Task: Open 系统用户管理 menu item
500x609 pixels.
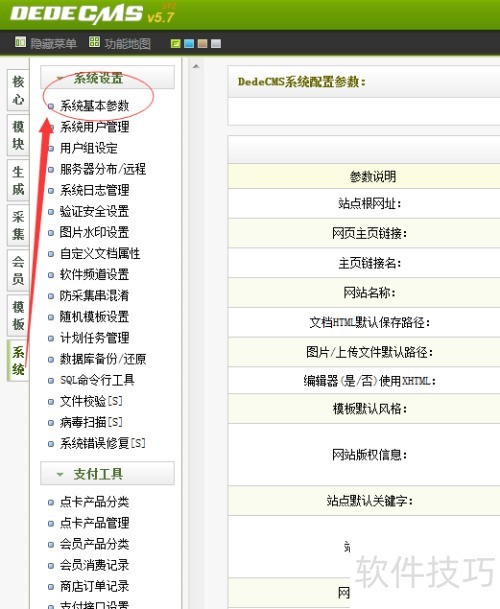Action: pos(94,127)
